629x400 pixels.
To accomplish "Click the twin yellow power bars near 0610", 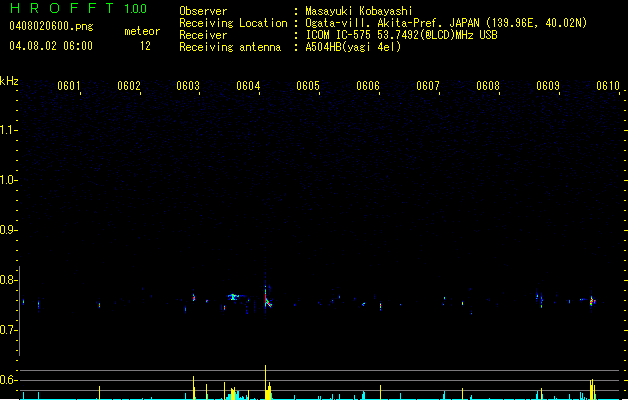I will point(592,389).
